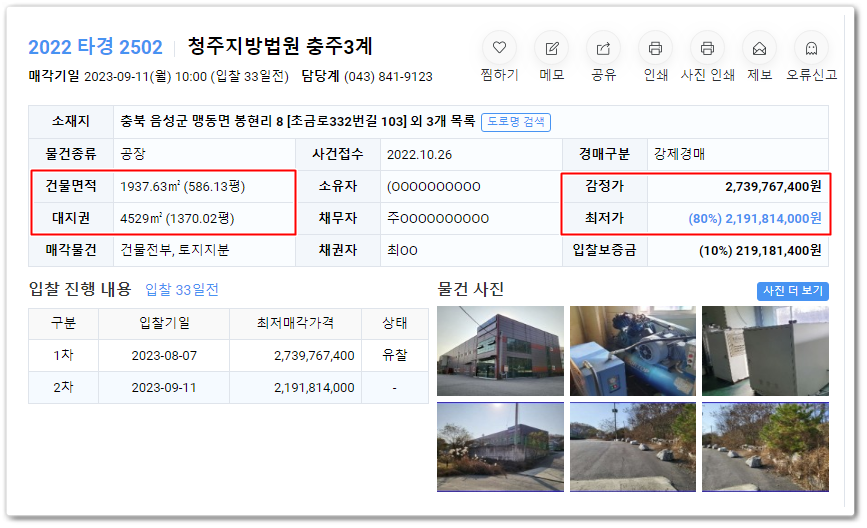Viewport: 867px width, 528px height.
Task: Click the 소유자 value (OOOOOOOOOO
Action: tap(434, 186)
